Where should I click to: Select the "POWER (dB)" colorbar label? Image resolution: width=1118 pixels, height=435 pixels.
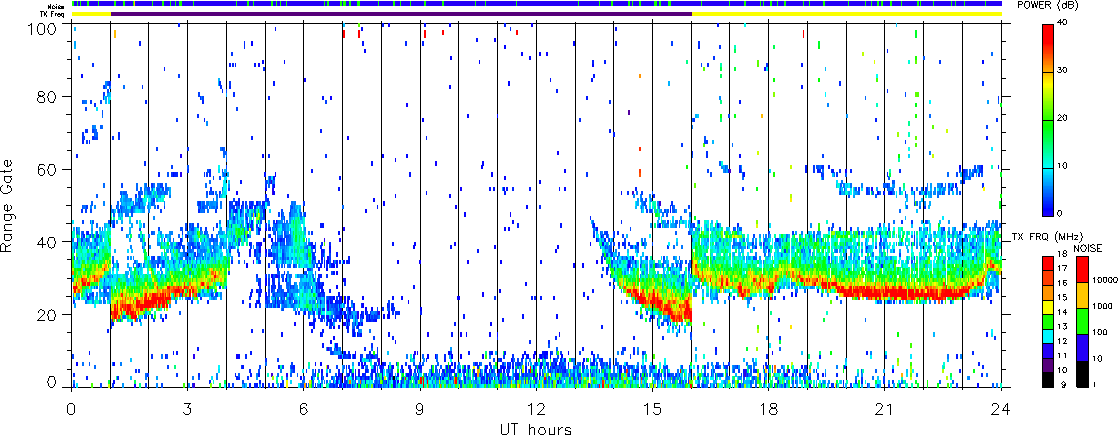[1047, 5]
